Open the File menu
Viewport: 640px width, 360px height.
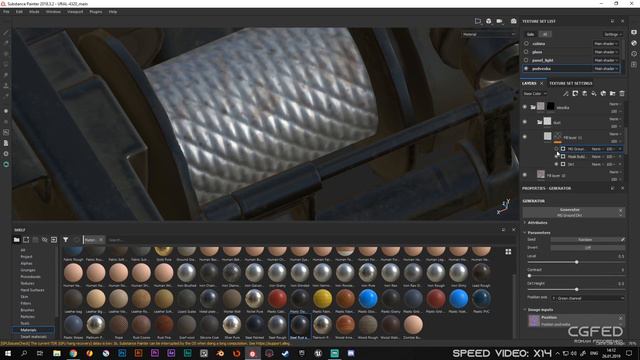(x=6, y=12)
